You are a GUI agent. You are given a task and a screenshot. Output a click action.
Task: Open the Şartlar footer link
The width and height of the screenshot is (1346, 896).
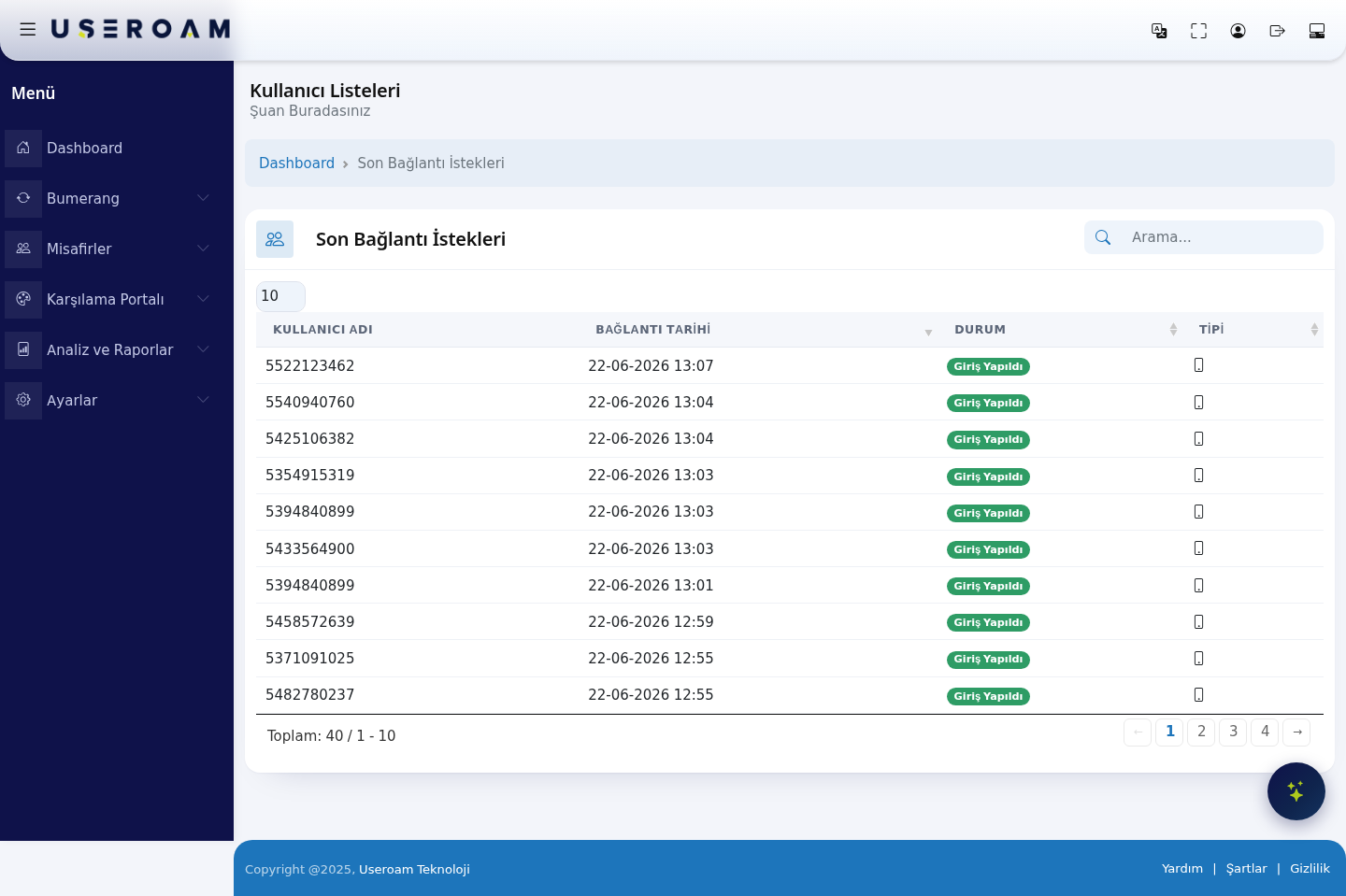coord(1247,869)
